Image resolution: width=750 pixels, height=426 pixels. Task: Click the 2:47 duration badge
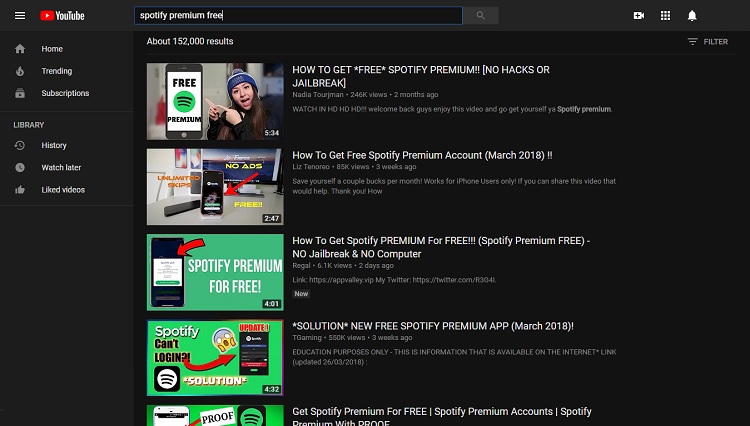pyautogui.click(x=272, y=218)
